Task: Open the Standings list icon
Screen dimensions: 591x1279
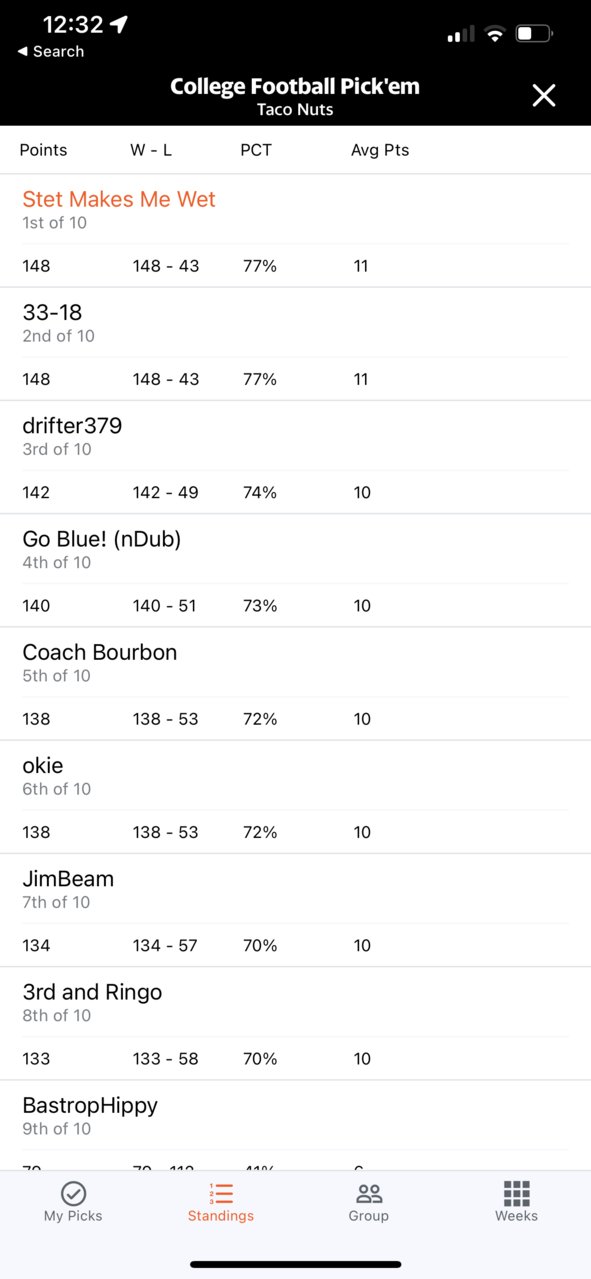Action: (x=221, y=1193)
